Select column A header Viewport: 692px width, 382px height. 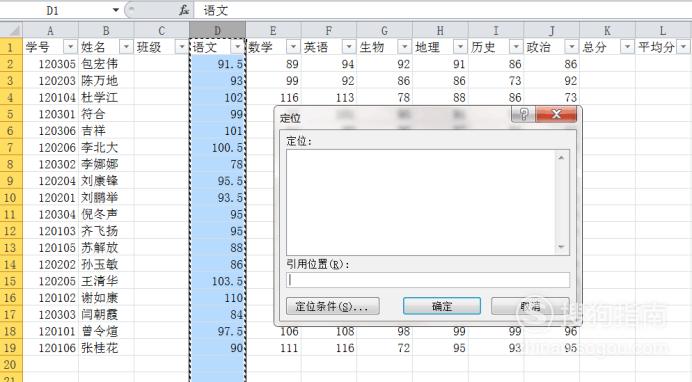50,30
